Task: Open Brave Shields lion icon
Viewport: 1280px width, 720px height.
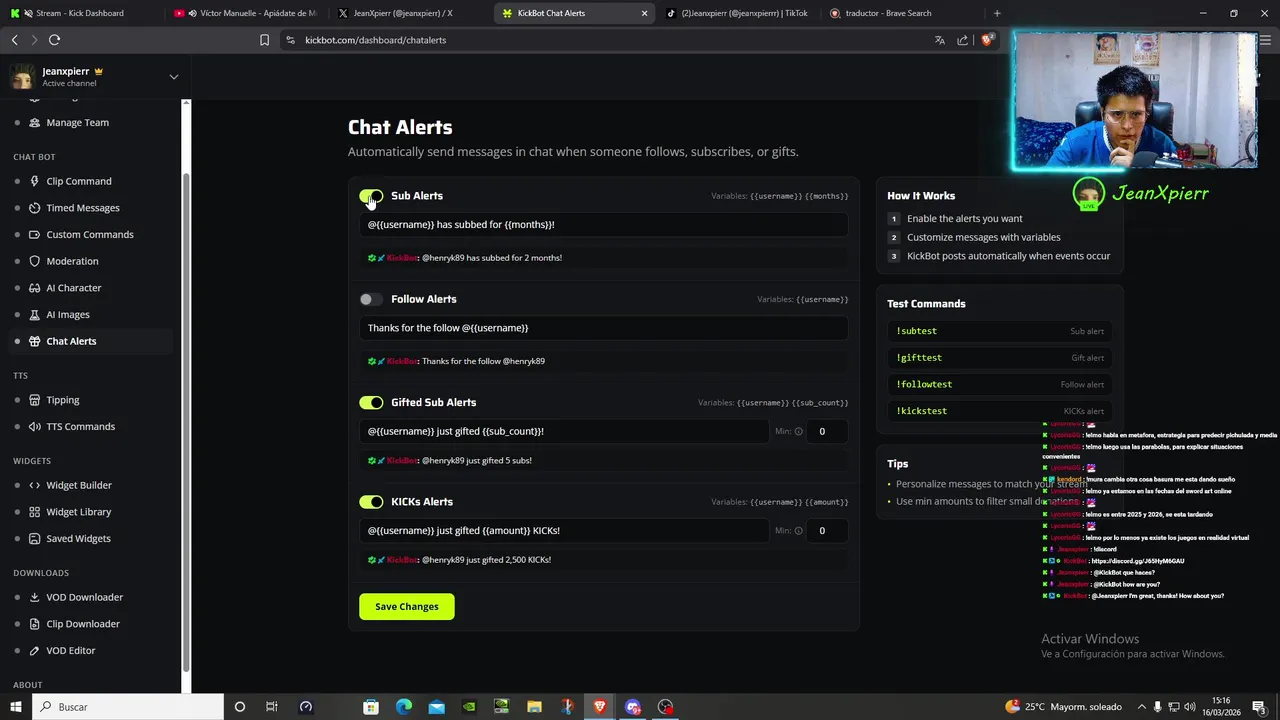Action: click(x=987, y=40)
